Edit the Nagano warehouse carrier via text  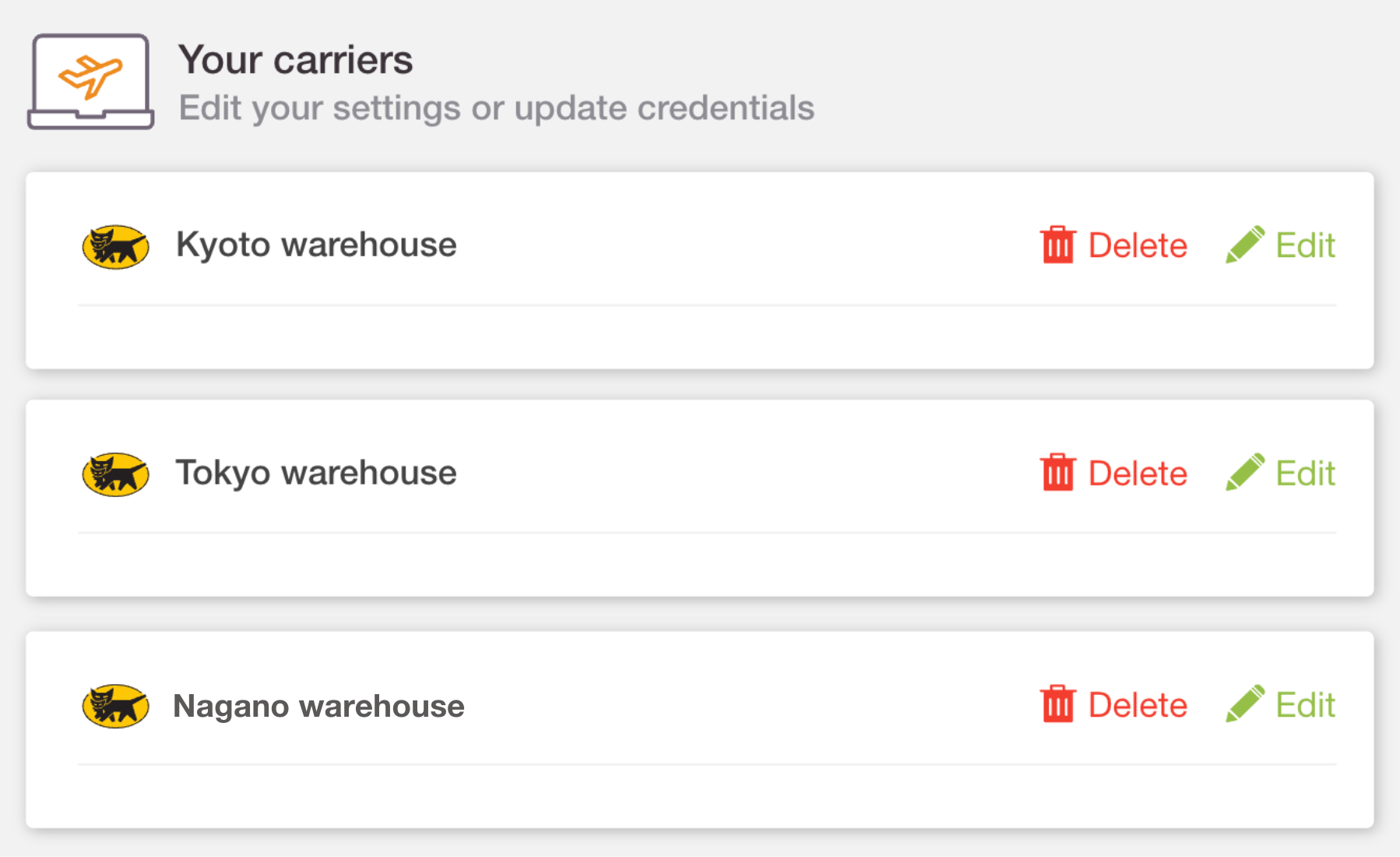pyautogui.click(x=1305, y=705)
